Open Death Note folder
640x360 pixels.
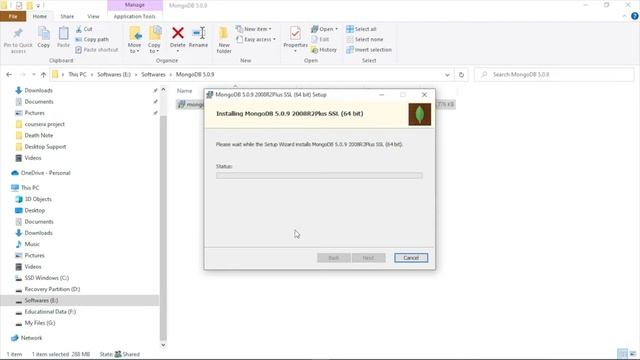coord(39,135)
